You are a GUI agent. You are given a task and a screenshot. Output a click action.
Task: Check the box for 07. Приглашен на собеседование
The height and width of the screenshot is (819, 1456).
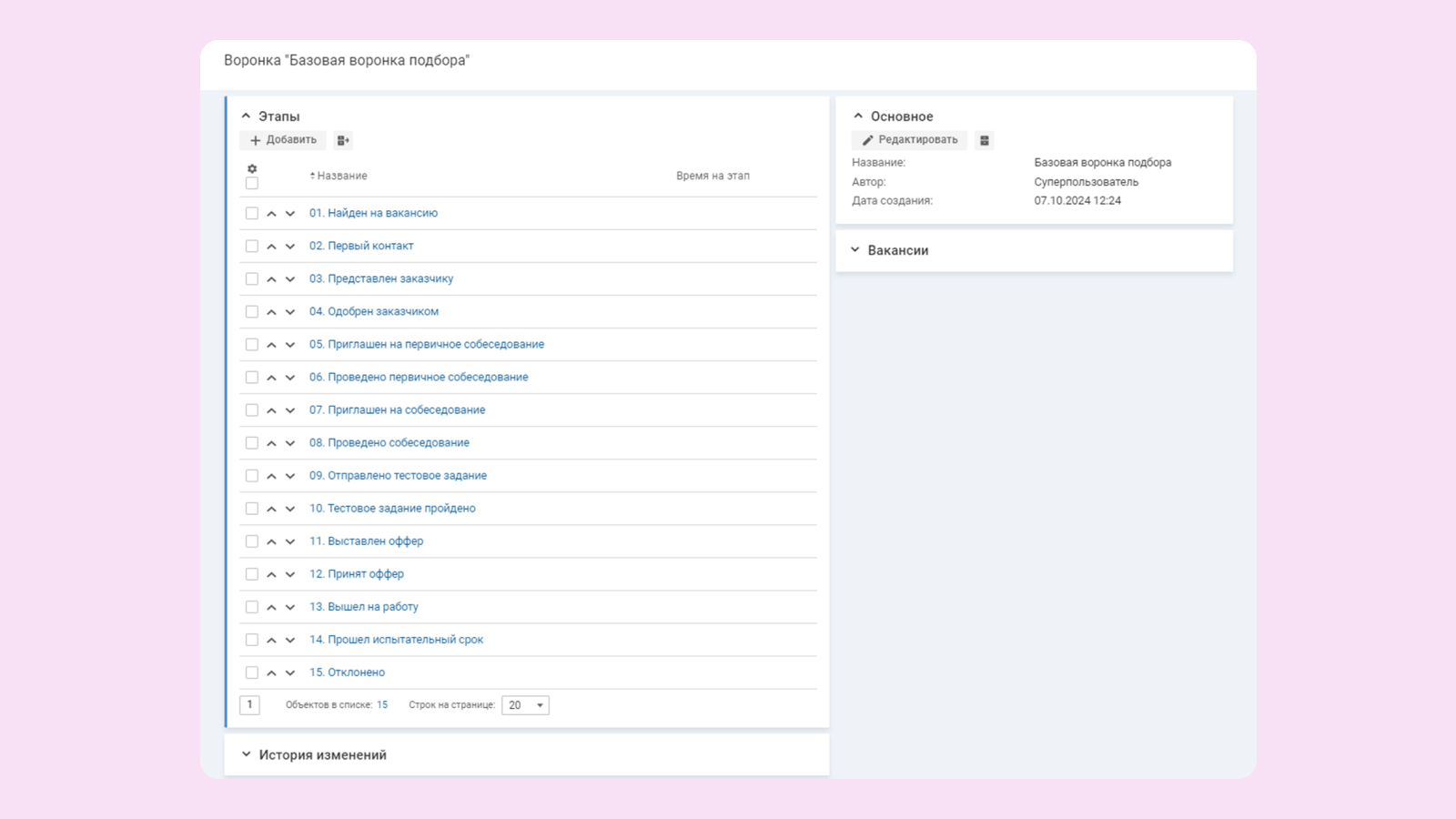tap(252, 409)
